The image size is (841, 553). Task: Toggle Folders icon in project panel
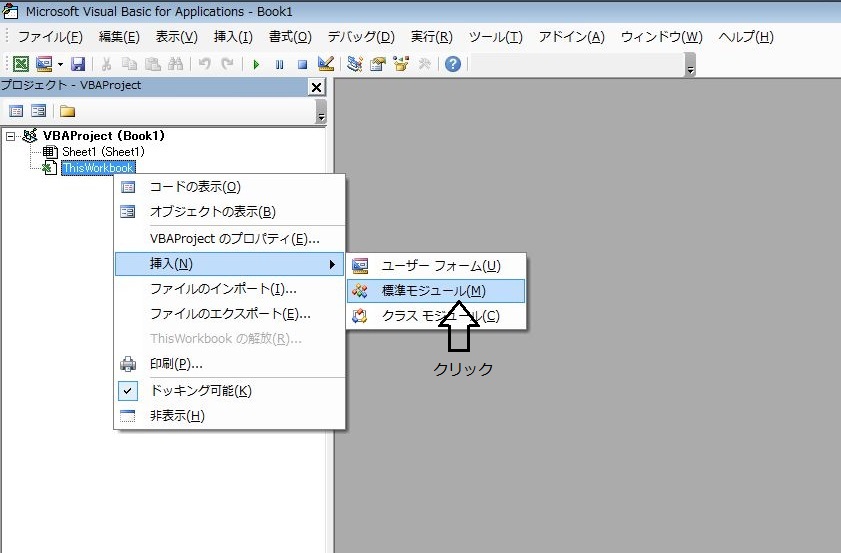tap(67, 111)
